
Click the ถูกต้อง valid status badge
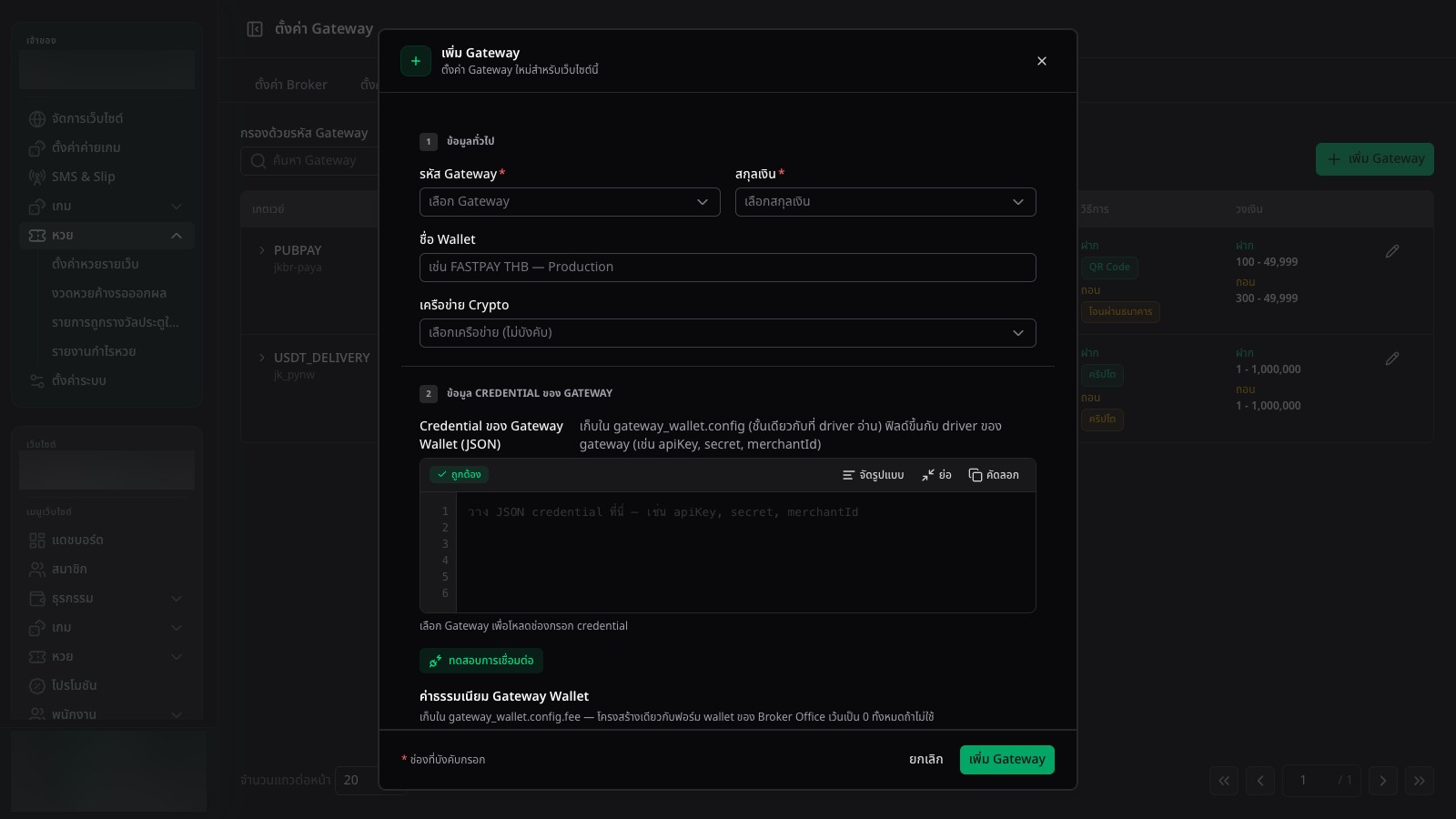coord(460,474)
